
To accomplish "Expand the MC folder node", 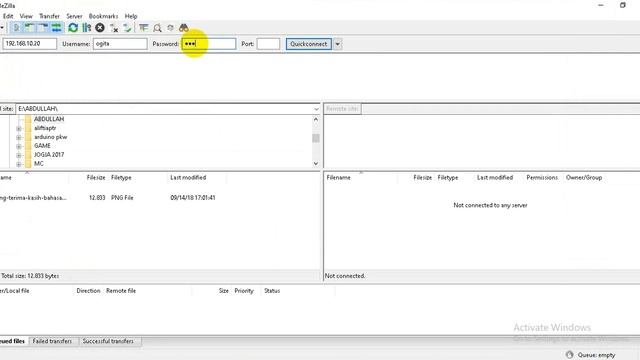I will tap(18, 164).
